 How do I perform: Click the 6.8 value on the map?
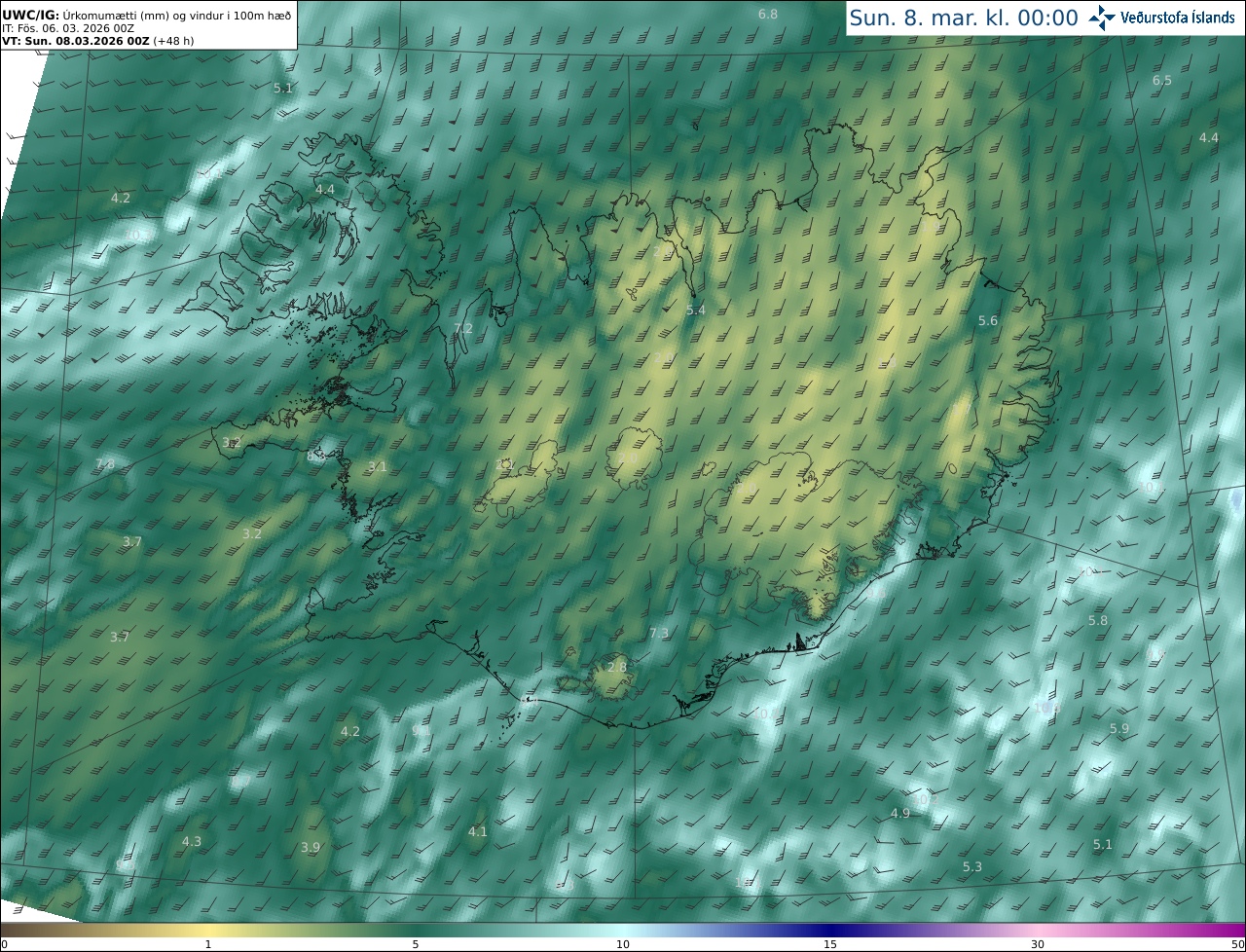(768, 15)
